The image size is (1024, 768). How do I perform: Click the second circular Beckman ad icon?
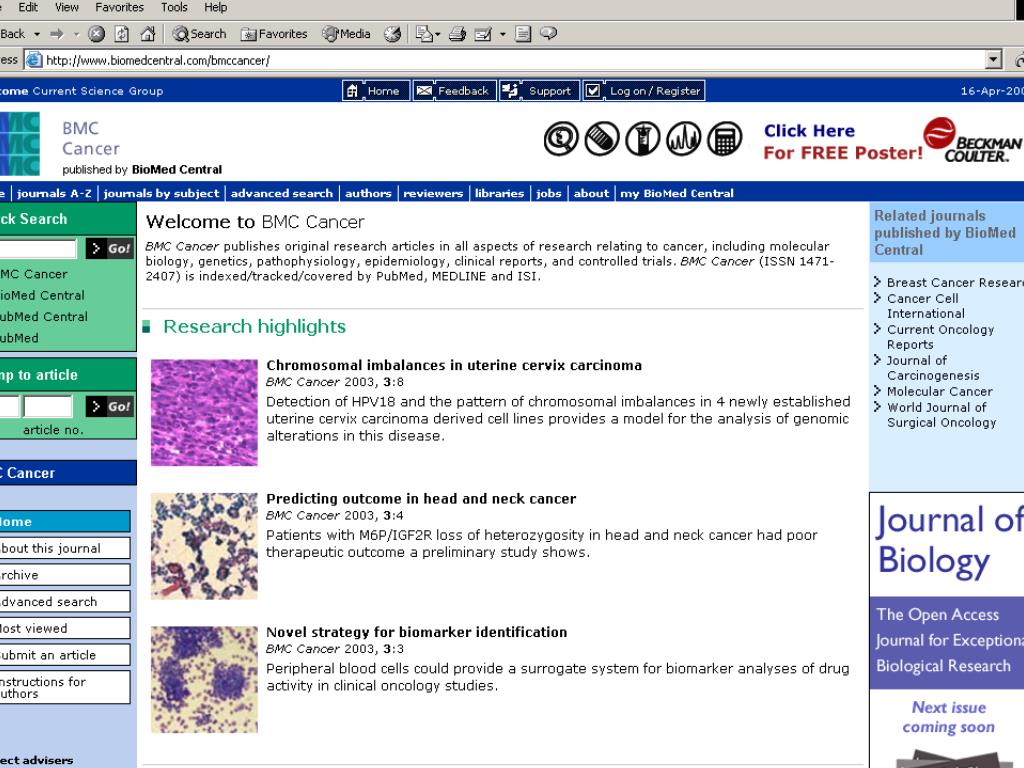tap(601, 138)
